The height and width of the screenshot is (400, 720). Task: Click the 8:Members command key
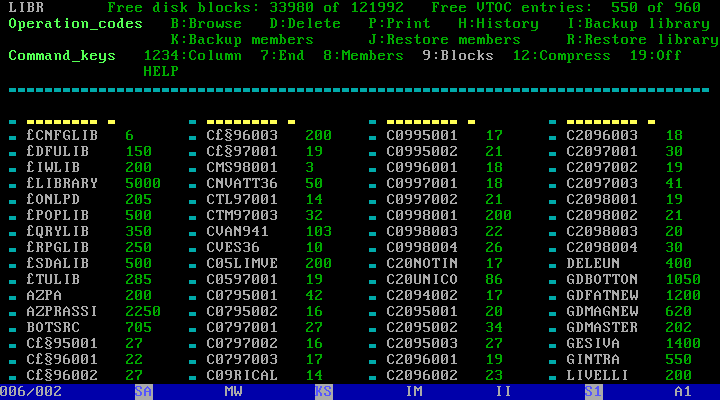click(363, 56)
